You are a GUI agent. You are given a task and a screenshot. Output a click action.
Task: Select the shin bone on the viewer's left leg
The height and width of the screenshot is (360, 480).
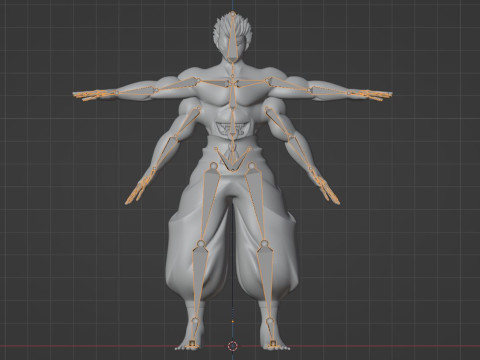click(x=199, y=282)
